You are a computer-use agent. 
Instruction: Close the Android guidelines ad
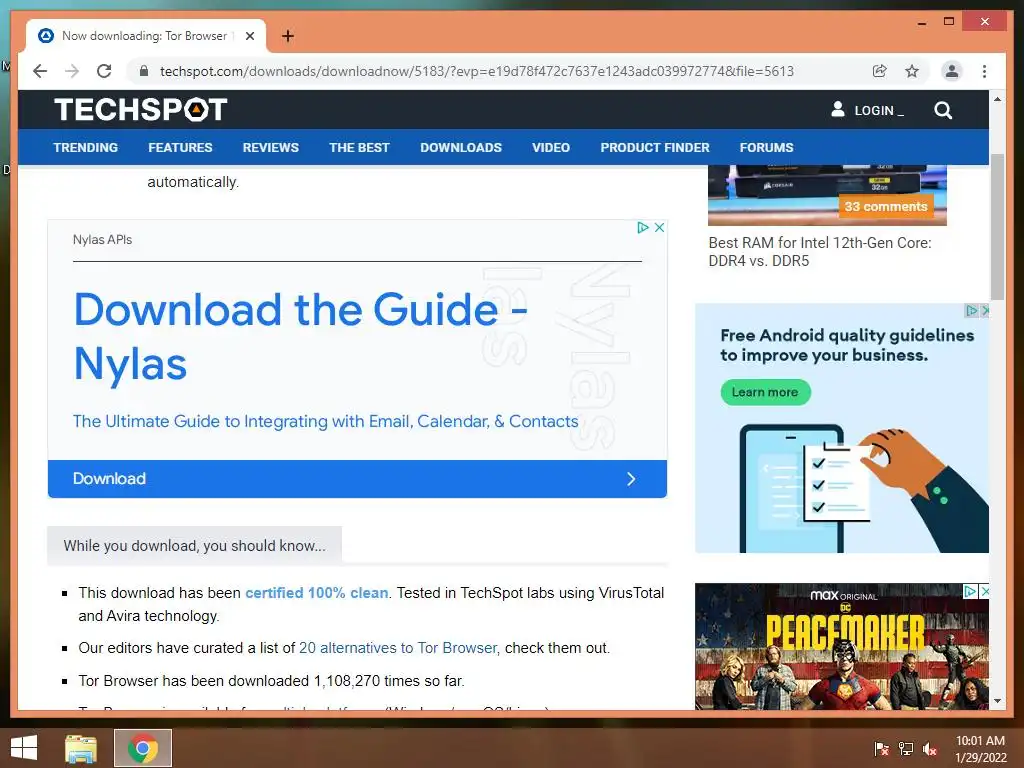click(x=985, y=311)
